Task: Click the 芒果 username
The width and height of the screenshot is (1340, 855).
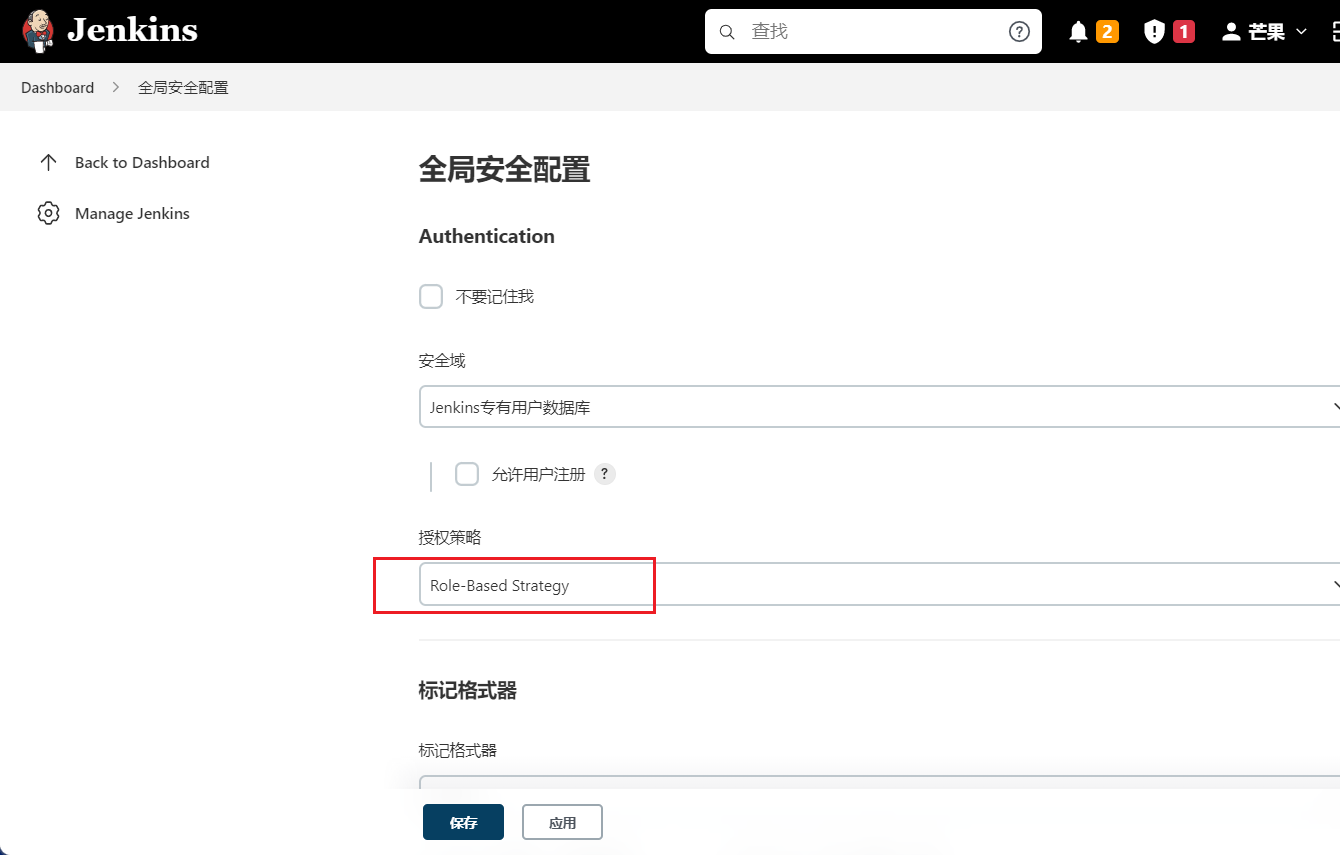Action: tap(1266, 32)
